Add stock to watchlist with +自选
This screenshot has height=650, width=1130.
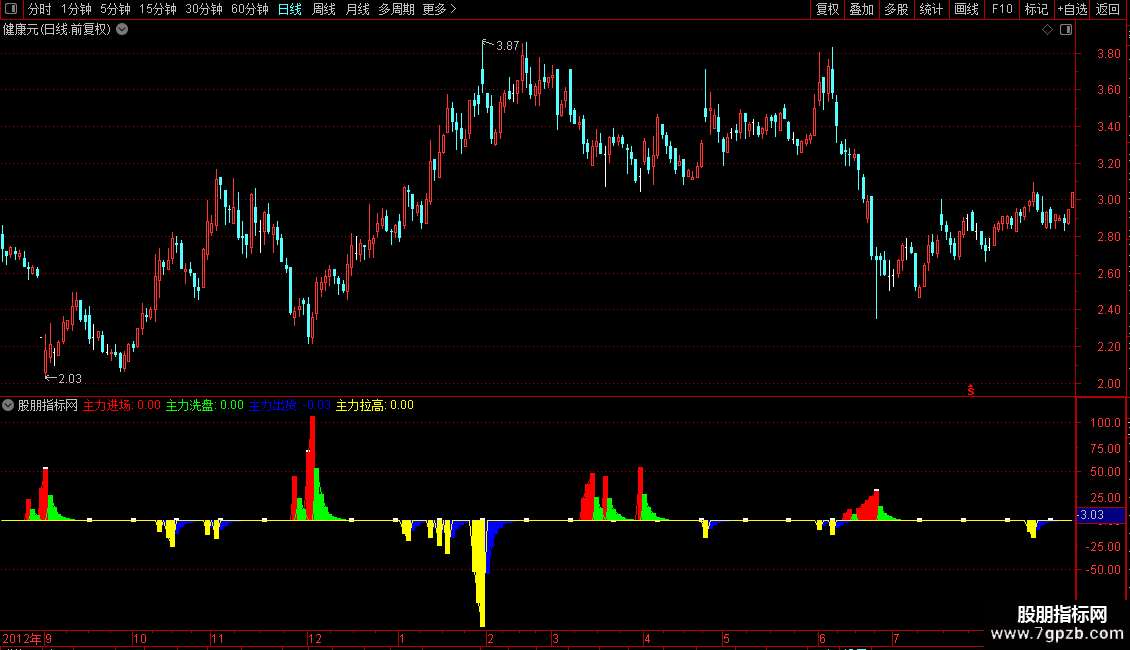[1072, 9]
